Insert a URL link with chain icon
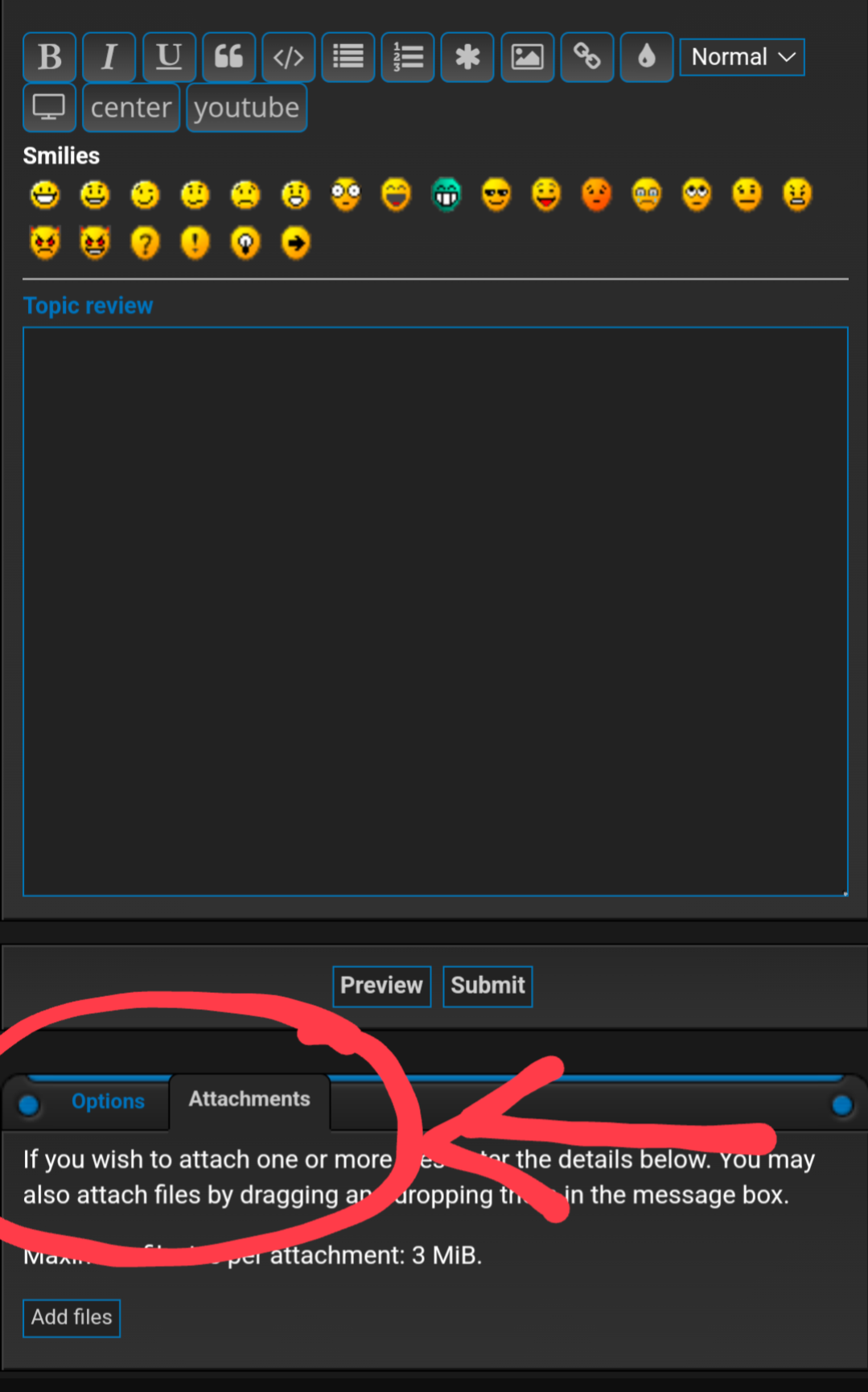This screenshot has height=1392, width=868. click(586, 57)
